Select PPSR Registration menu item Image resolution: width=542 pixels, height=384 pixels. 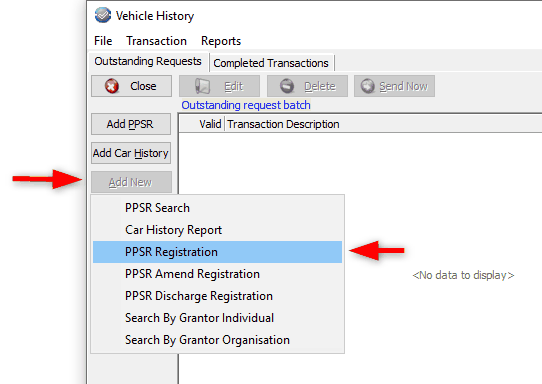[x=217, y=252]
